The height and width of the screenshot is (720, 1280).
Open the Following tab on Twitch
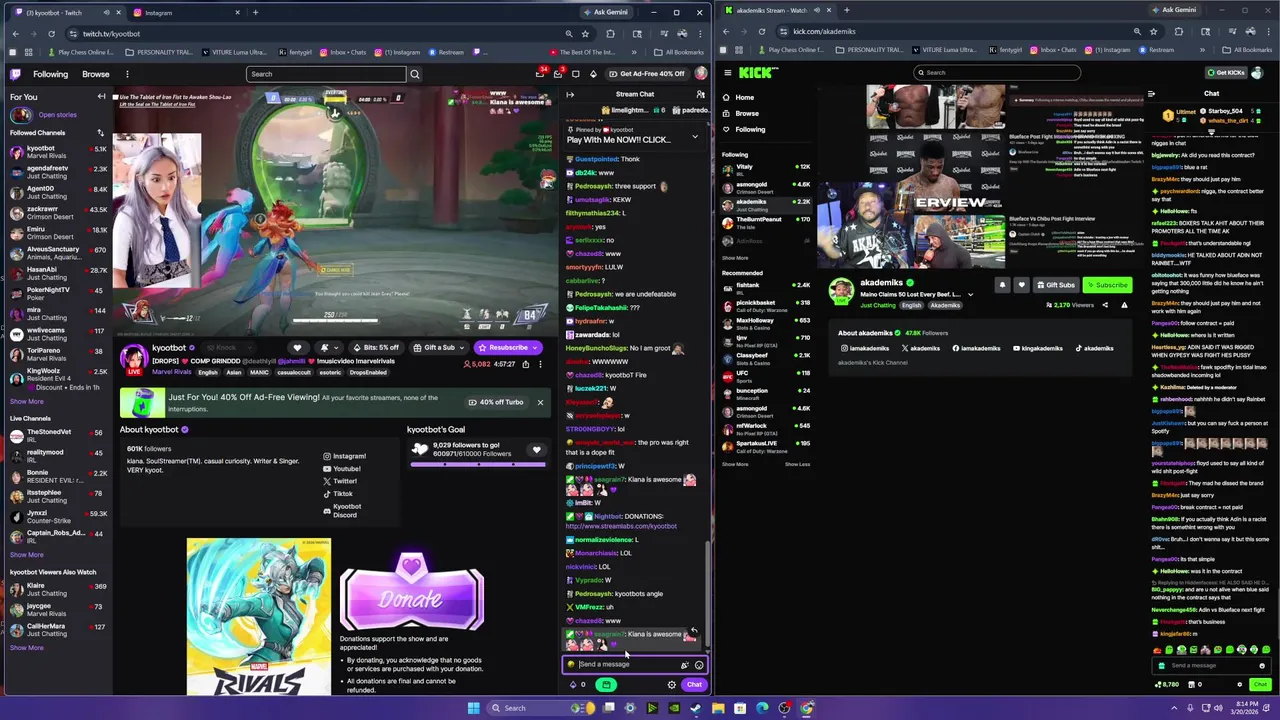click(50, 74)
